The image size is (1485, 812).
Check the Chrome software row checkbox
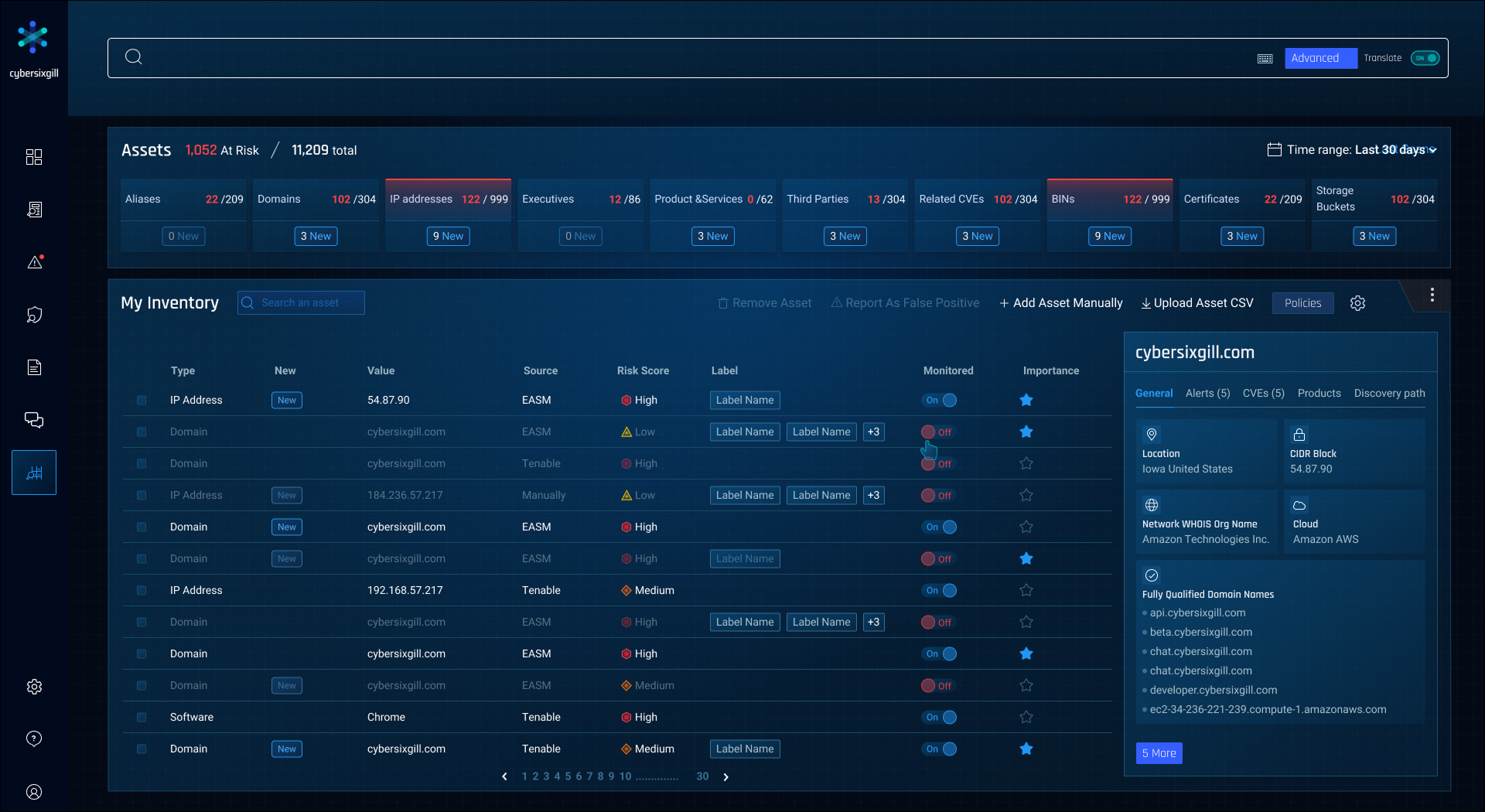point(142,718)
